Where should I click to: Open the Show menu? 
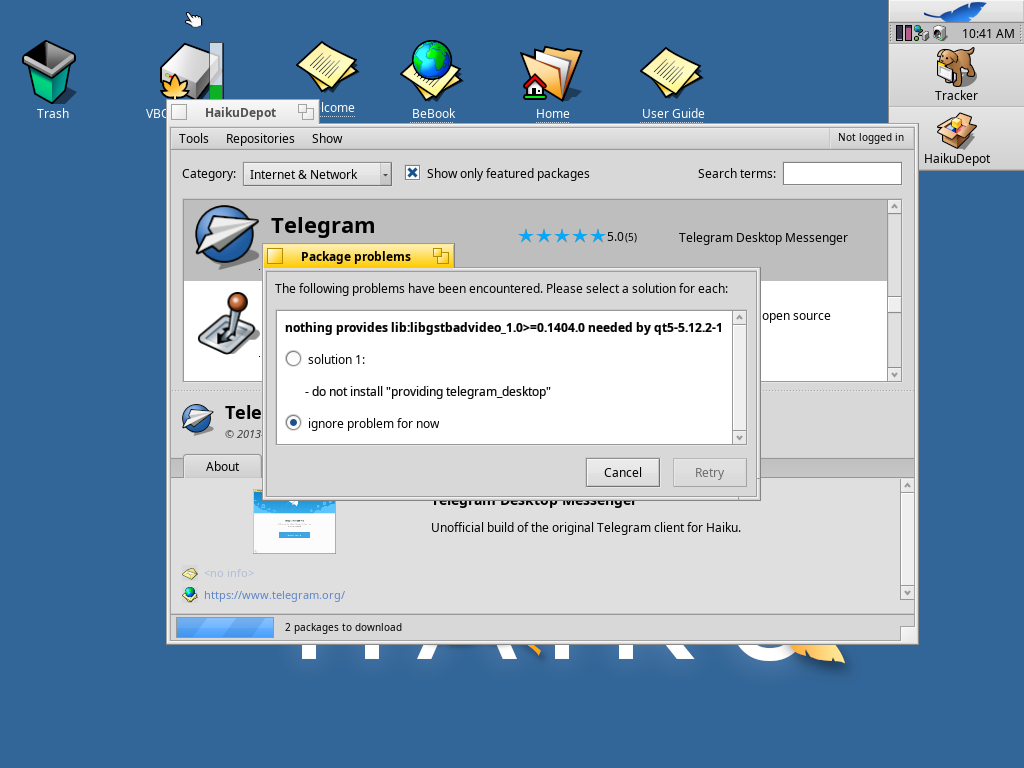[x=327, y=138]
